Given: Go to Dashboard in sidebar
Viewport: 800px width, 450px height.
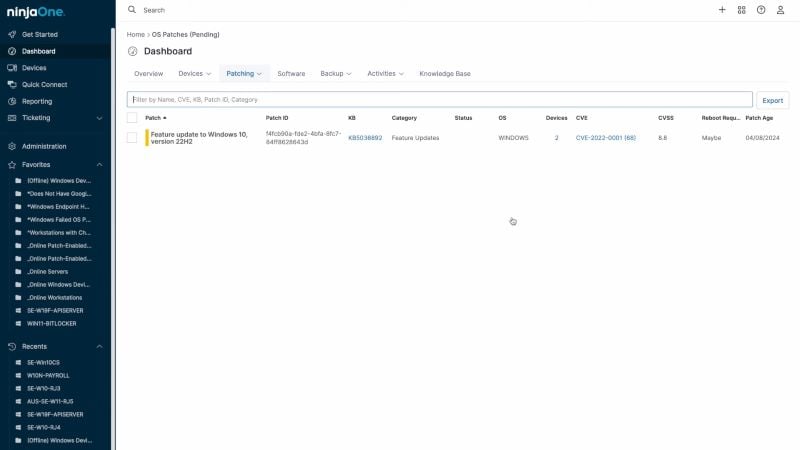Looking at the screenshot, I should pos(39,52).
